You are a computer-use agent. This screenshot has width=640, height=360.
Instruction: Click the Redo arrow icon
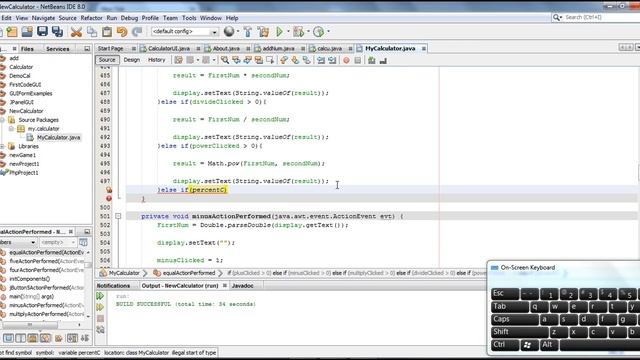(x=137, y=31)
